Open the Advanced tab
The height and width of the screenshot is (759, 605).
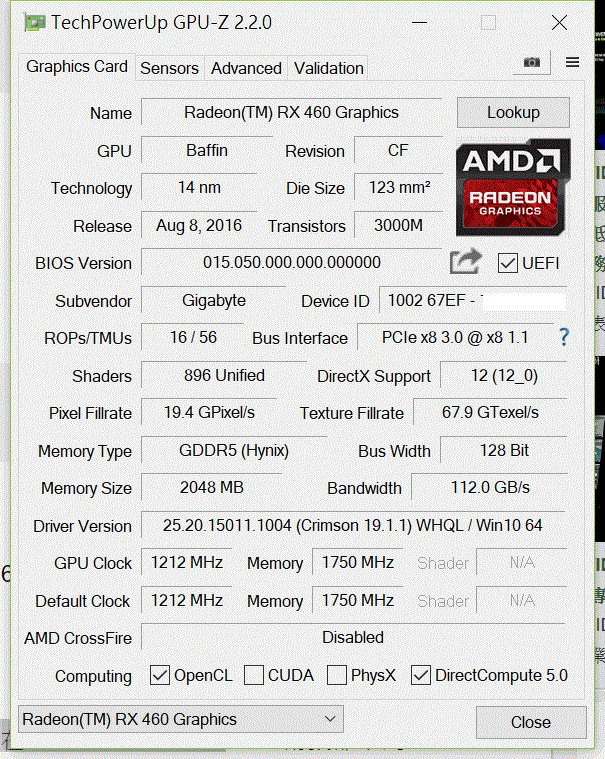point(246,68)
